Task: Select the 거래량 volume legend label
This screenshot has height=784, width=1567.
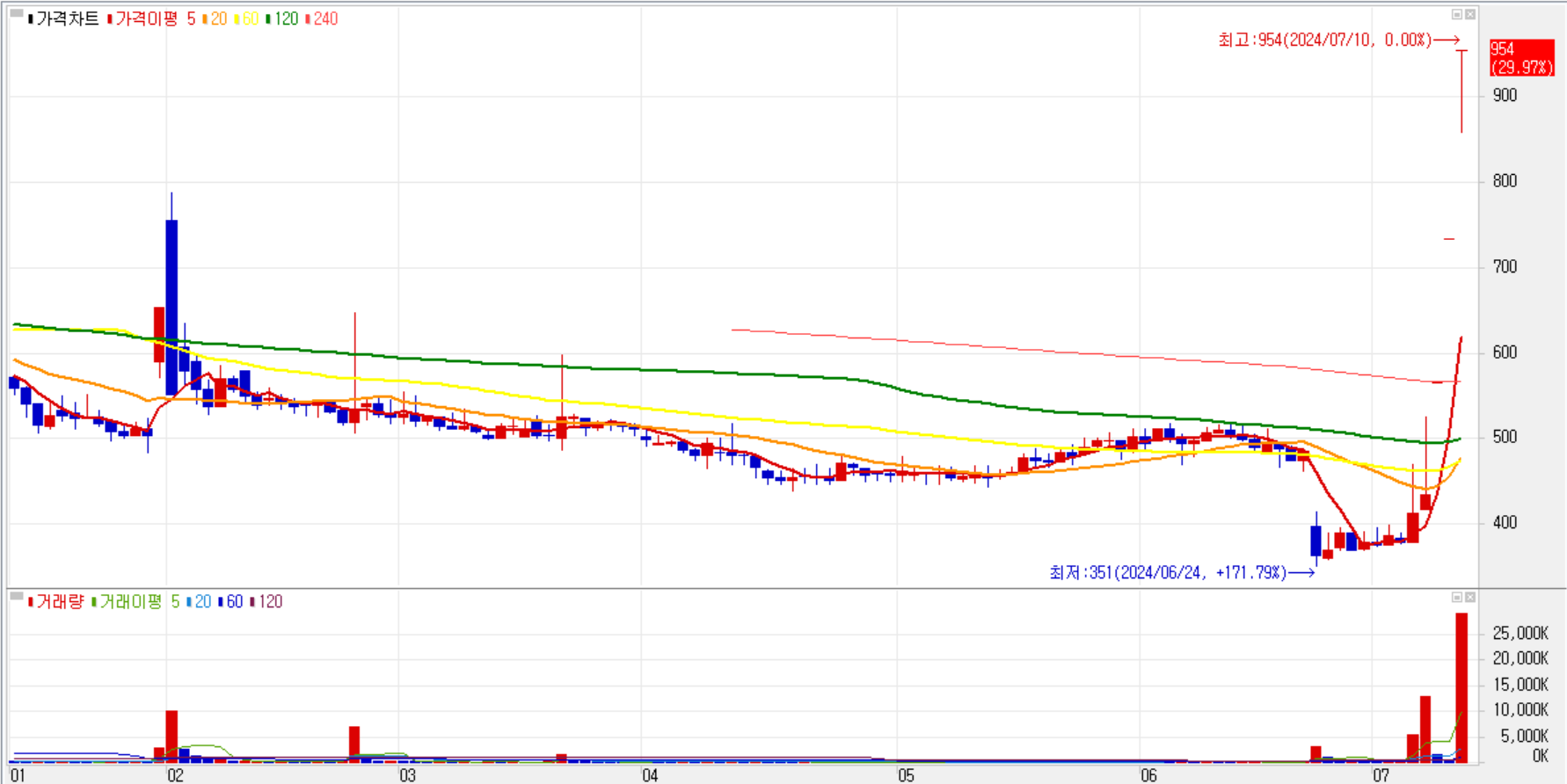Action: [56, 601]
